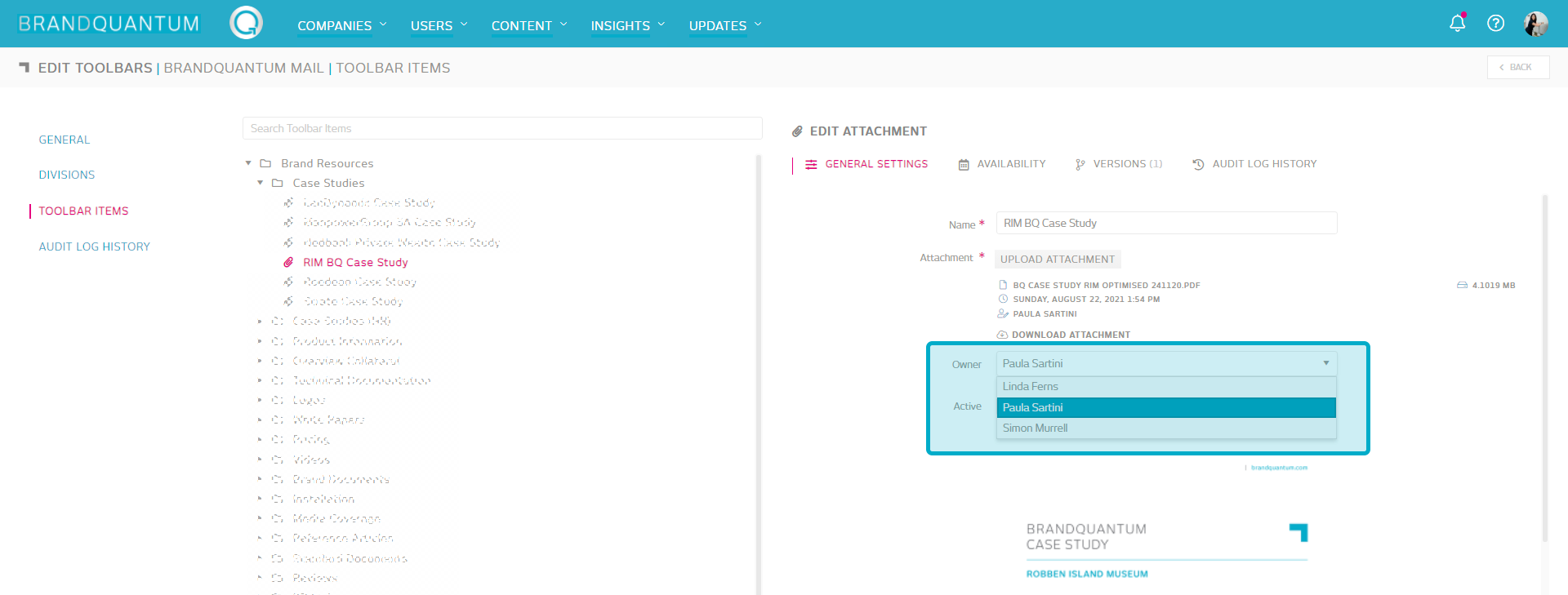Image resolution: width=1568 pixels, height=595 pixels.
Task: Click the tree panel vertical scrollbar
Action: point(759,375)
